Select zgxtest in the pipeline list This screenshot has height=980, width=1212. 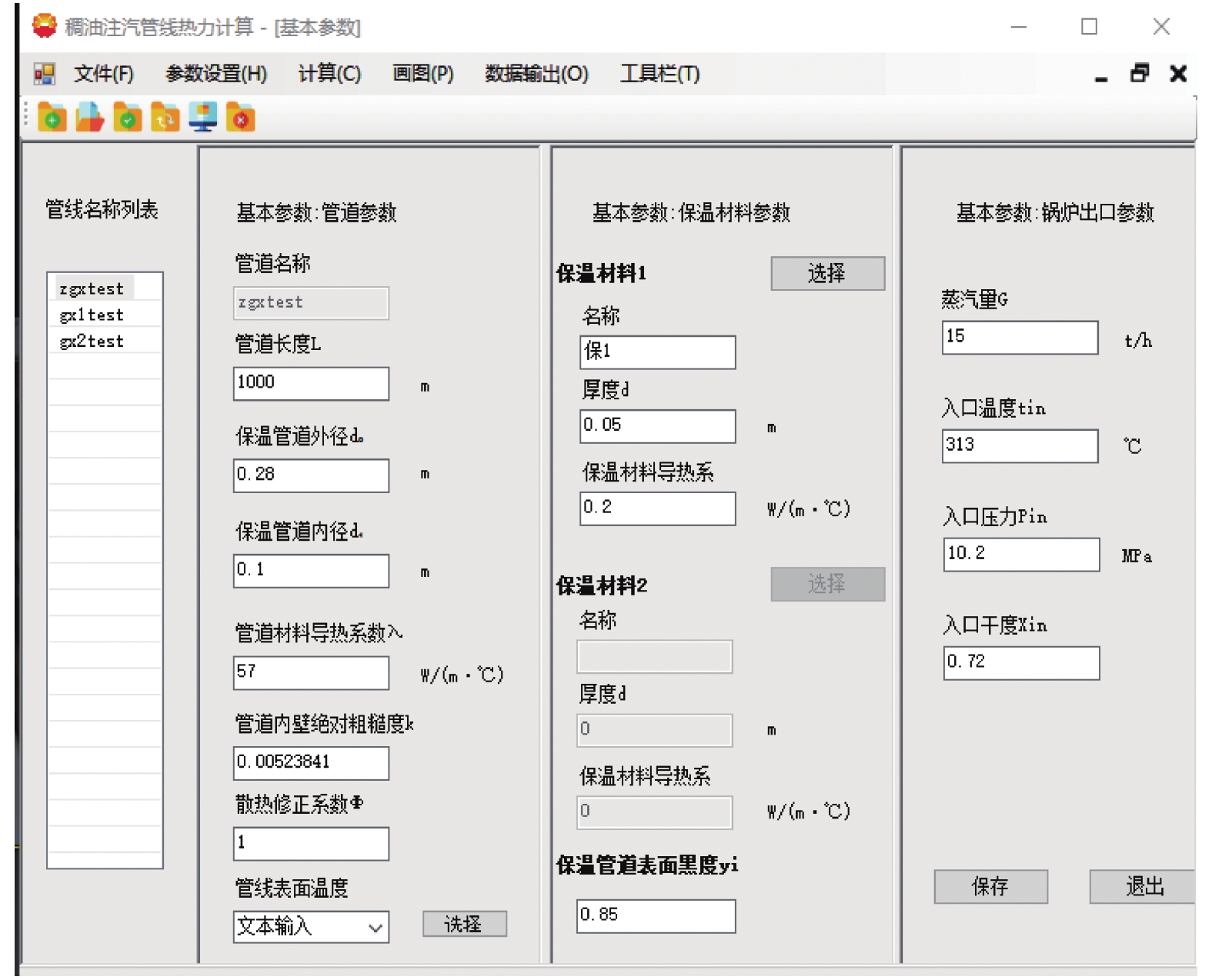92,288
